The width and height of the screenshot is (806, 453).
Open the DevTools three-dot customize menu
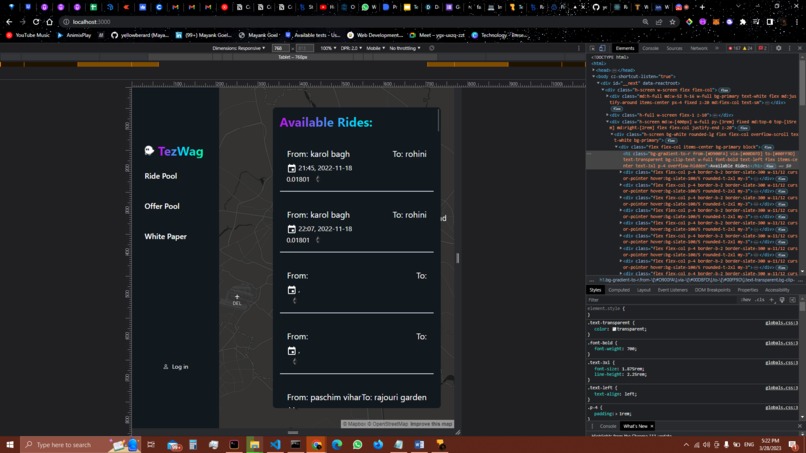[790, 48]
